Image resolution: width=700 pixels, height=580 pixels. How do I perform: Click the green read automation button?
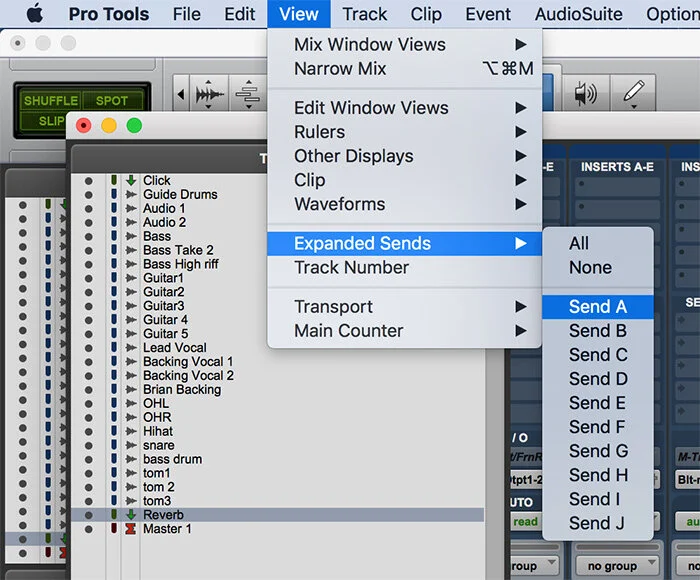[526, 522]
